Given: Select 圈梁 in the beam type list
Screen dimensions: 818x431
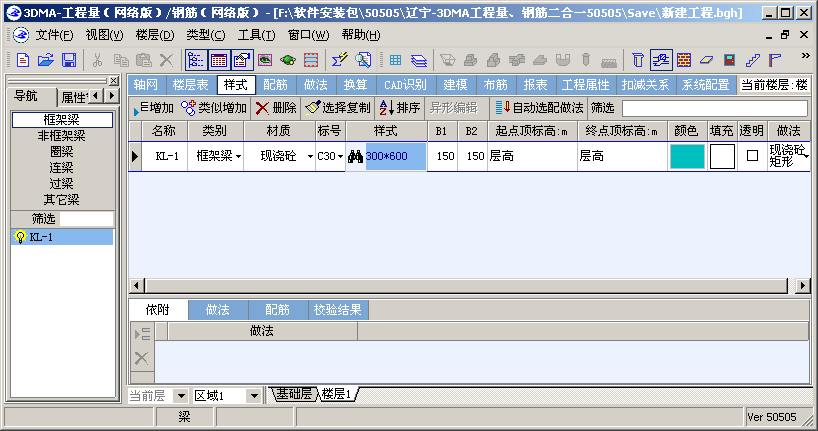Looking at the screenshot, I should click(x=62, y=152).
